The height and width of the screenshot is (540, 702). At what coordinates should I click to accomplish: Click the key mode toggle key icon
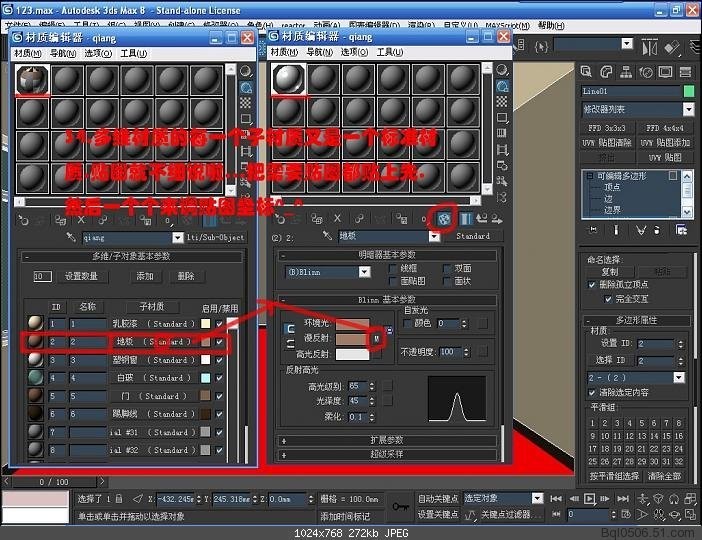(x=400, y=506)
